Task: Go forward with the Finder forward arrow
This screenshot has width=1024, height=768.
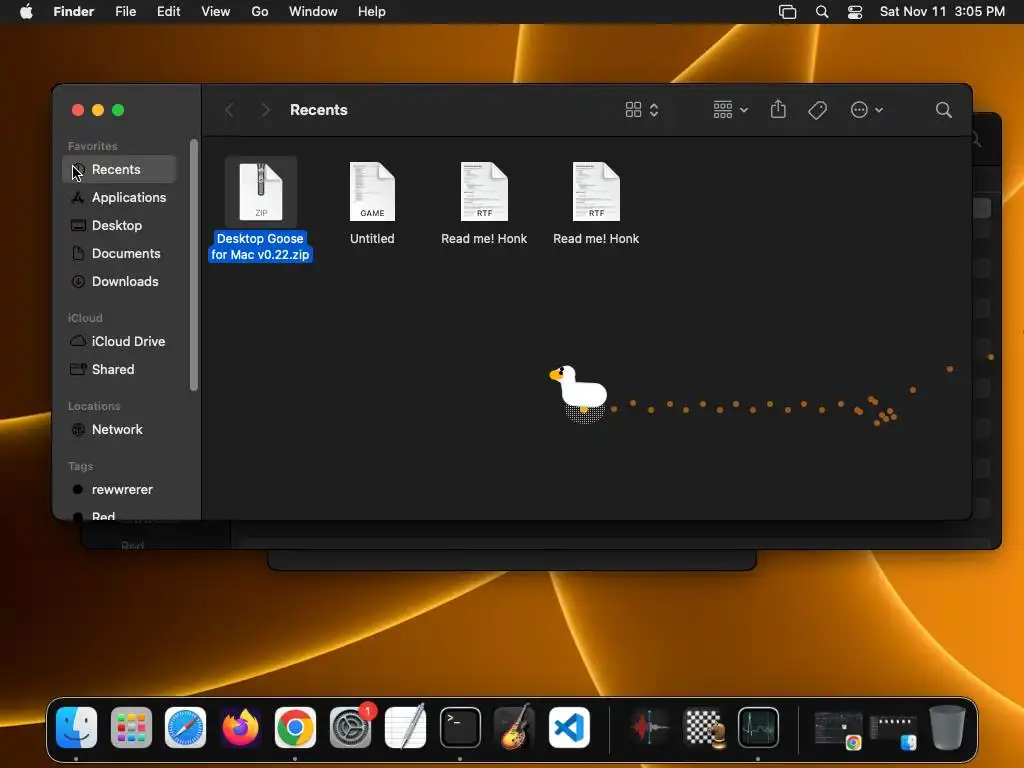Action: coord(265,110)
